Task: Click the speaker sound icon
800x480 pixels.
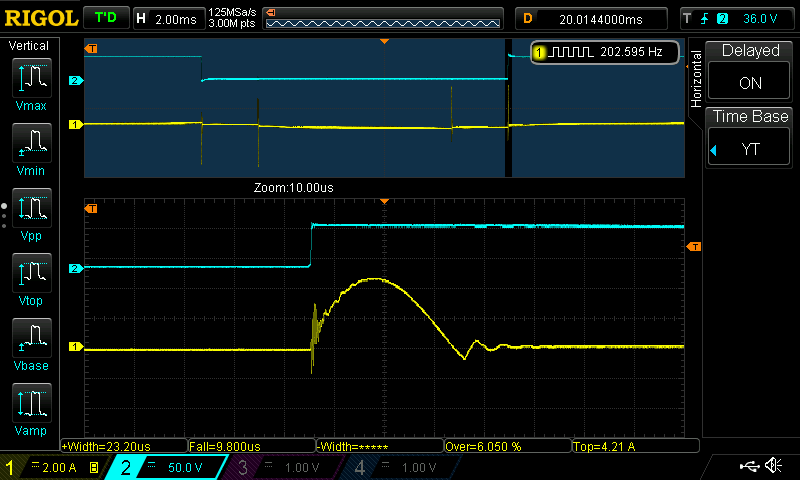Action: point(773,466)
